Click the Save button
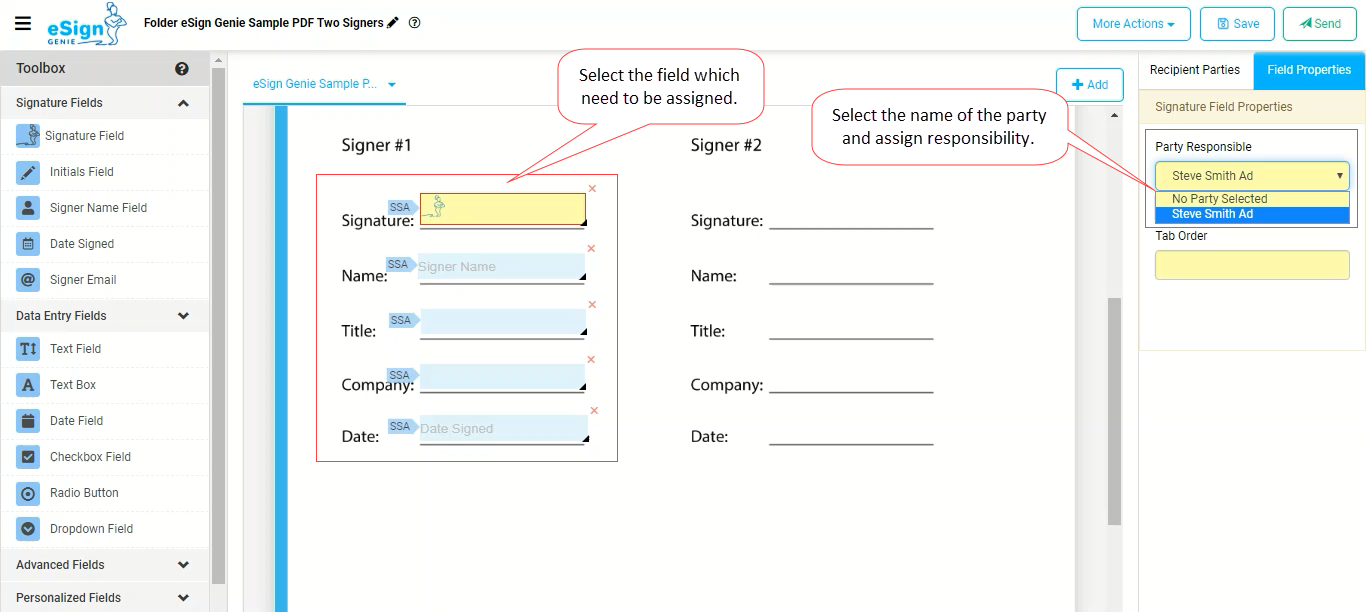This screenshot has width=1366, height=612. [1237, 24]
